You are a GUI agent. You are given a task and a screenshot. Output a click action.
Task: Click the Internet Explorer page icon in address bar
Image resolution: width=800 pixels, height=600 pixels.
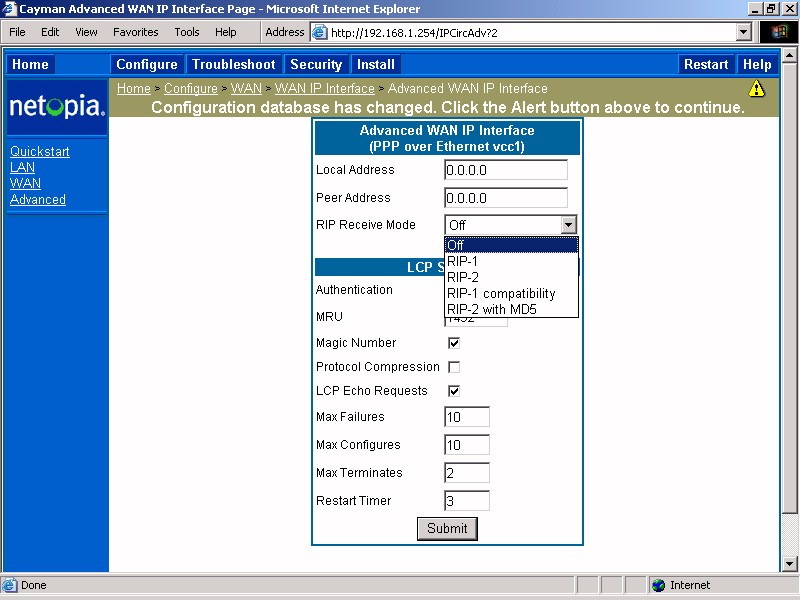[319, 32]
